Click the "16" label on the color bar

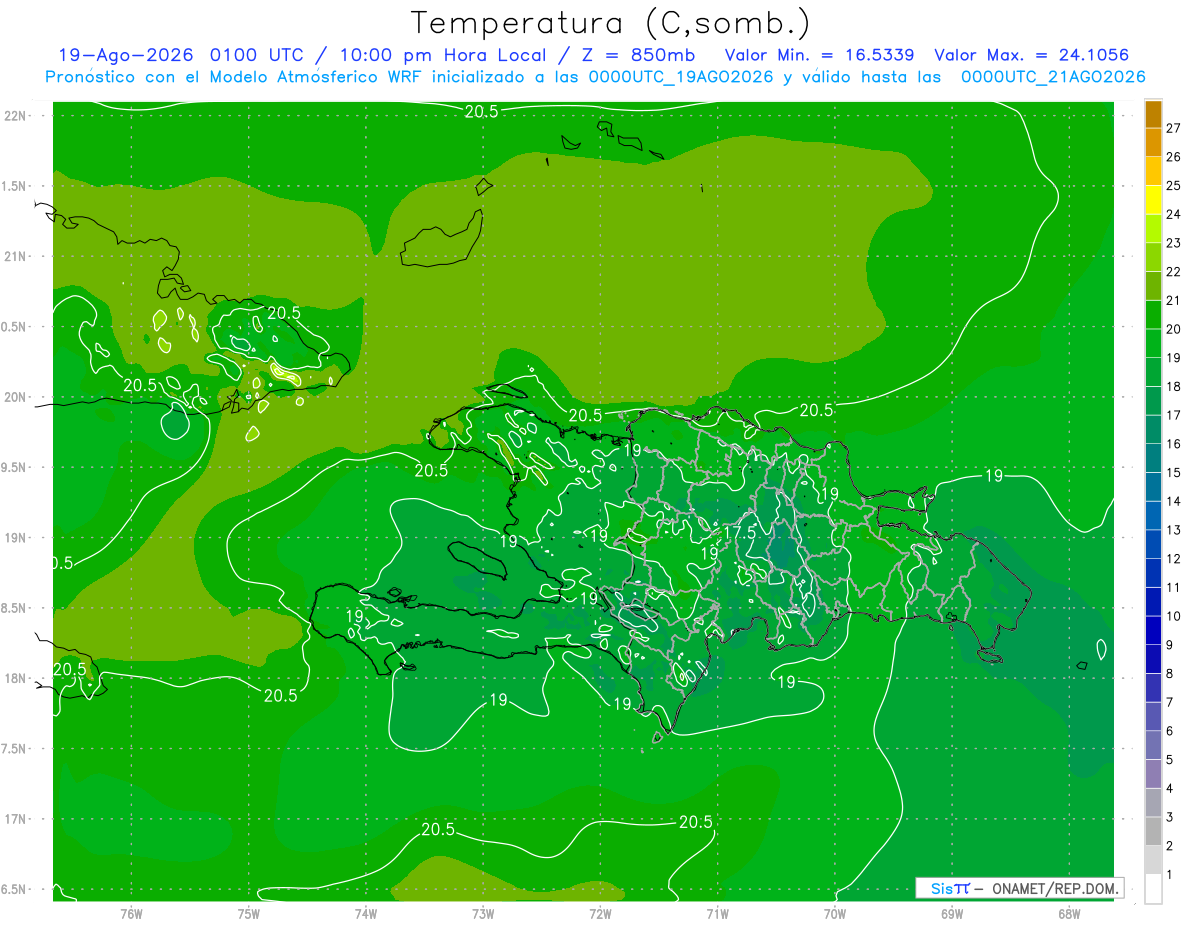1174,444
